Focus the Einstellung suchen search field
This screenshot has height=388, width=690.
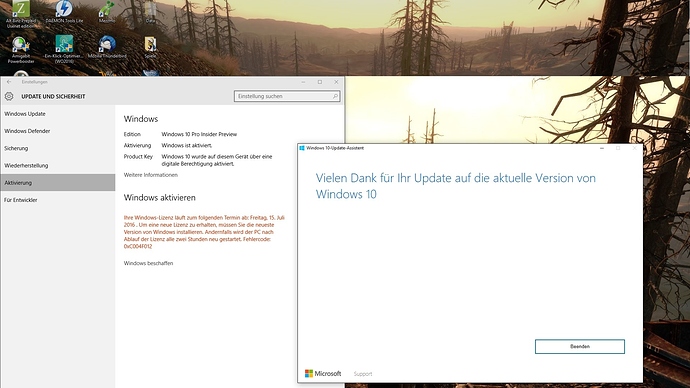[287, 96]
